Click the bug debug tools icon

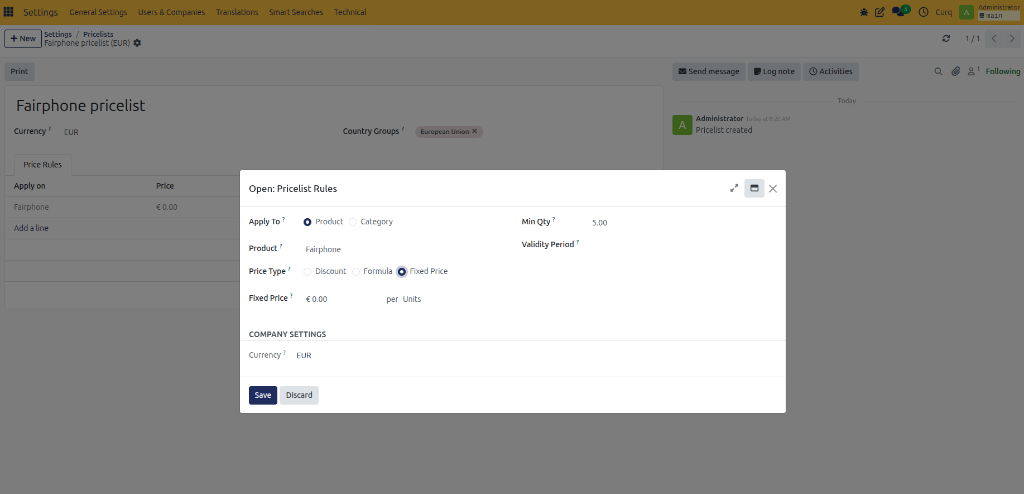(864, 12)
